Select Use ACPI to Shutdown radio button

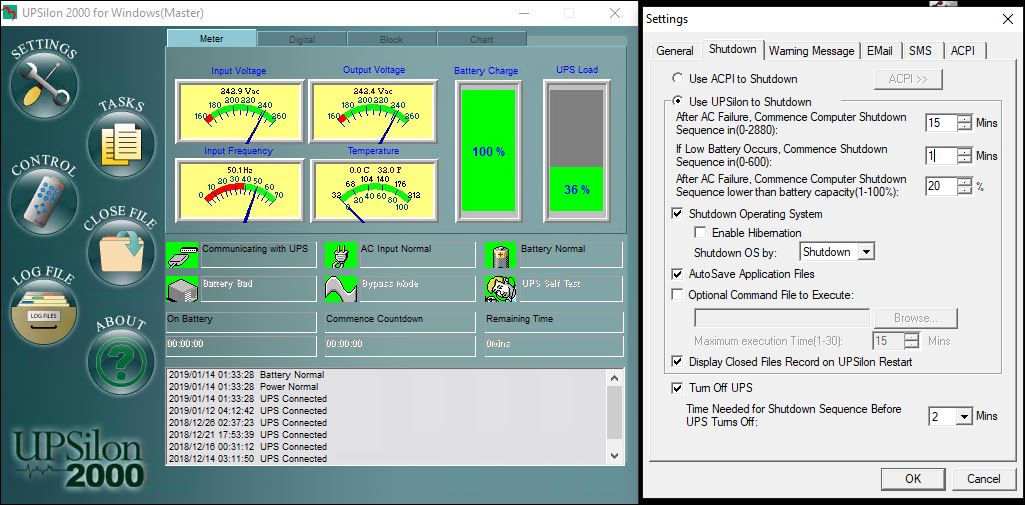(678, 78)
